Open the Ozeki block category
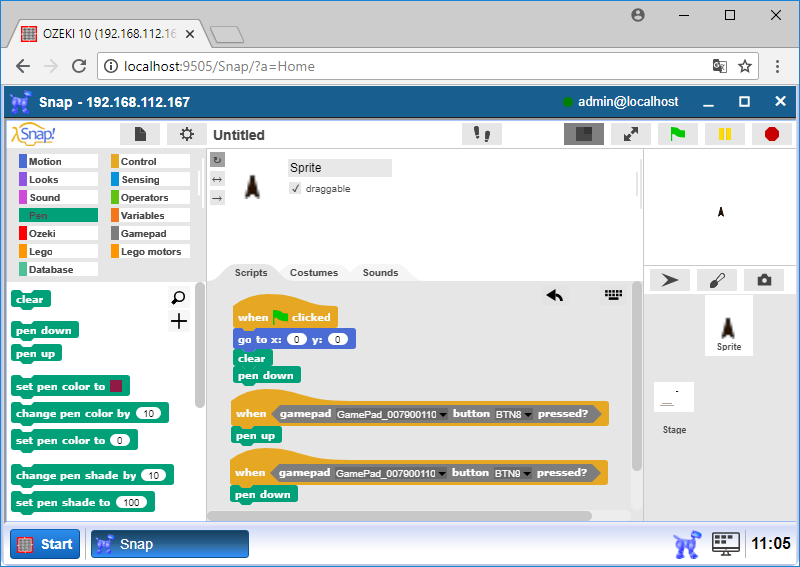The image size is (800, 567). (58, 233)
